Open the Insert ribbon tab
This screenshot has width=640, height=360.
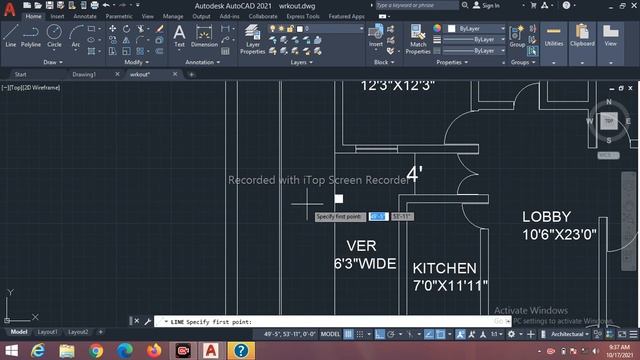[57, 16]
